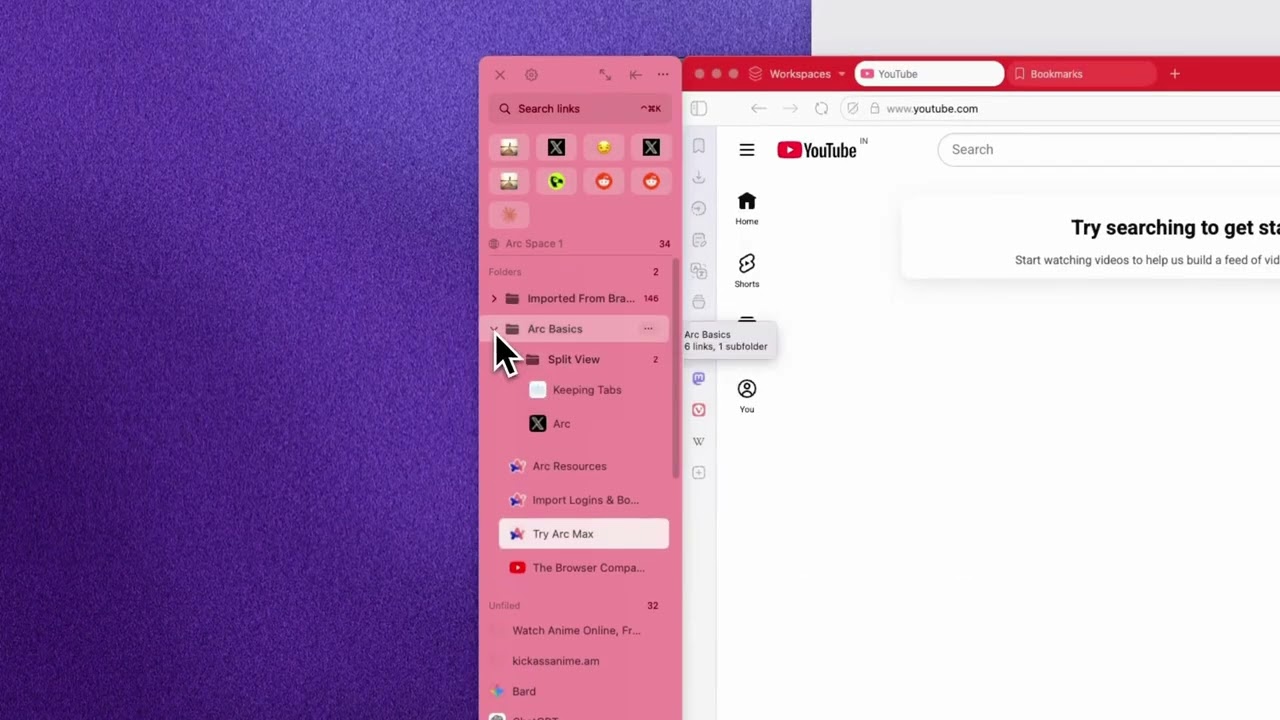1280x720 pixels.
Task: Open the YouTube hamburger guide menu
Action: coord(747,150)
